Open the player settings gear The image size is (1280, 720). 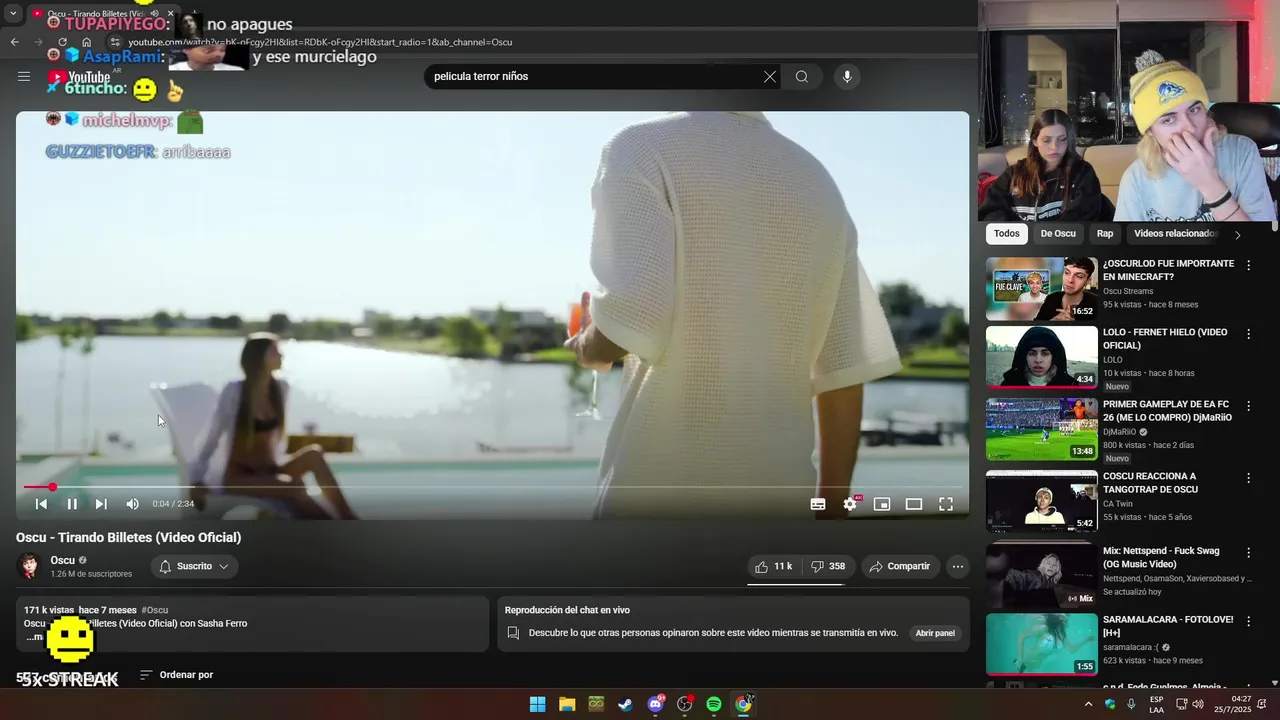click(x=850, y=504)
